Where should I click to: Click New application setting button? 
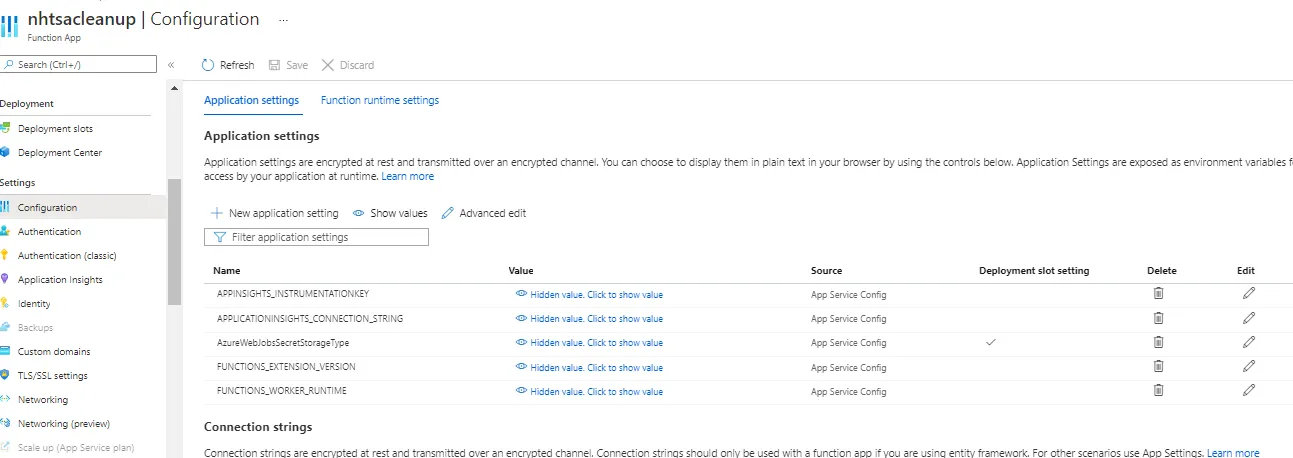[x=275, y=213]
